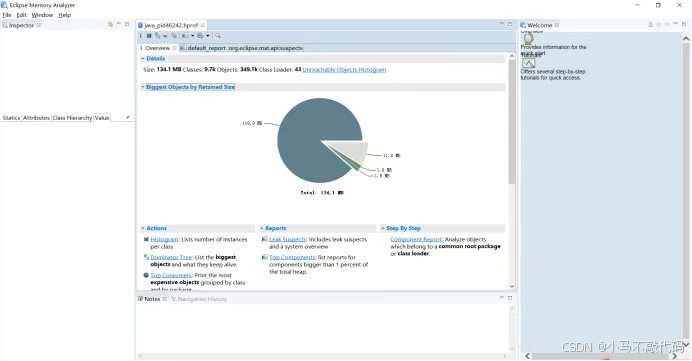Minimize the Notes panel
692x361 pixels.
coord(502,297)
